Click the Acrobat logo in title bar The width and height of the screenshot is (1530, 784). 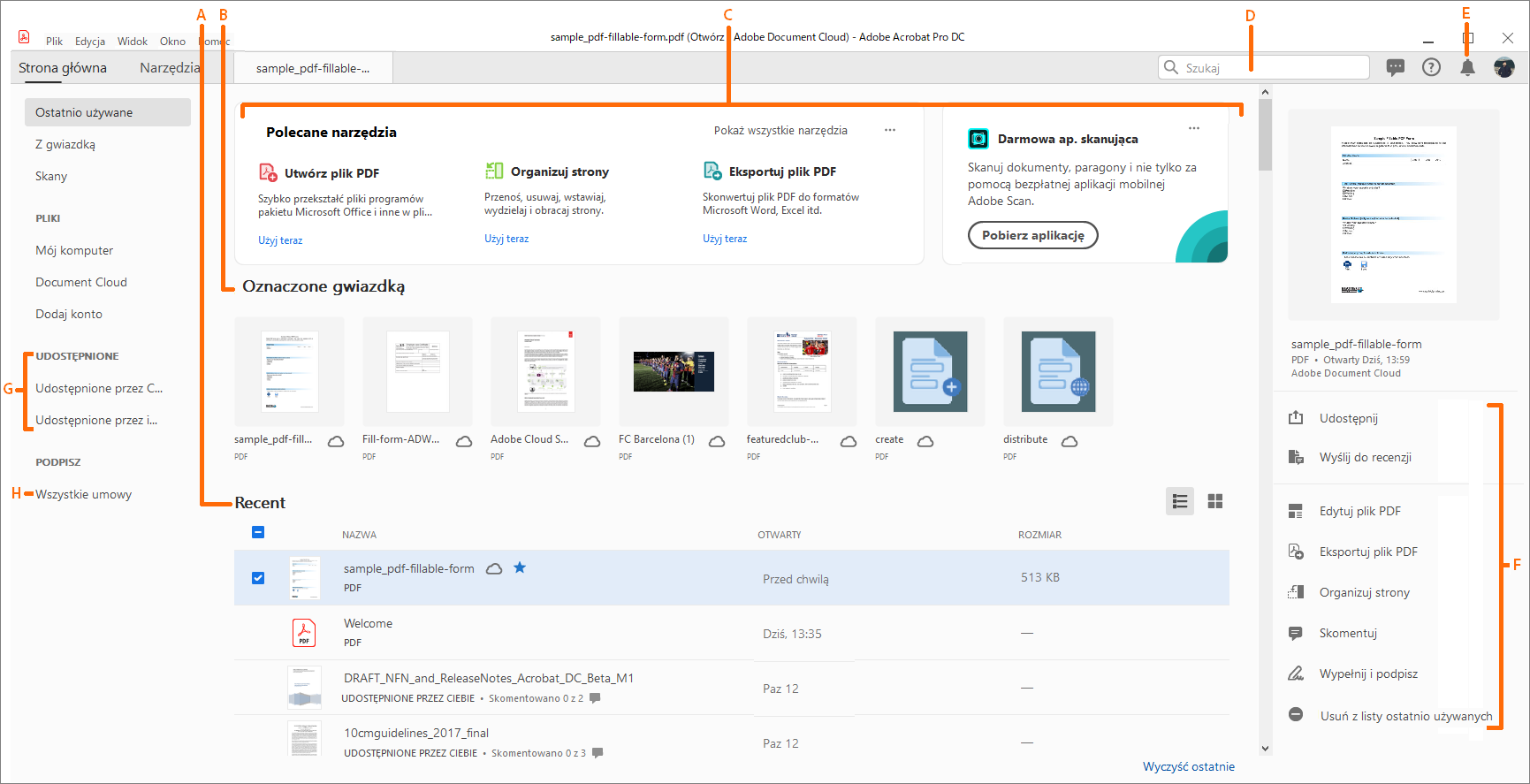tap(24, 36)
